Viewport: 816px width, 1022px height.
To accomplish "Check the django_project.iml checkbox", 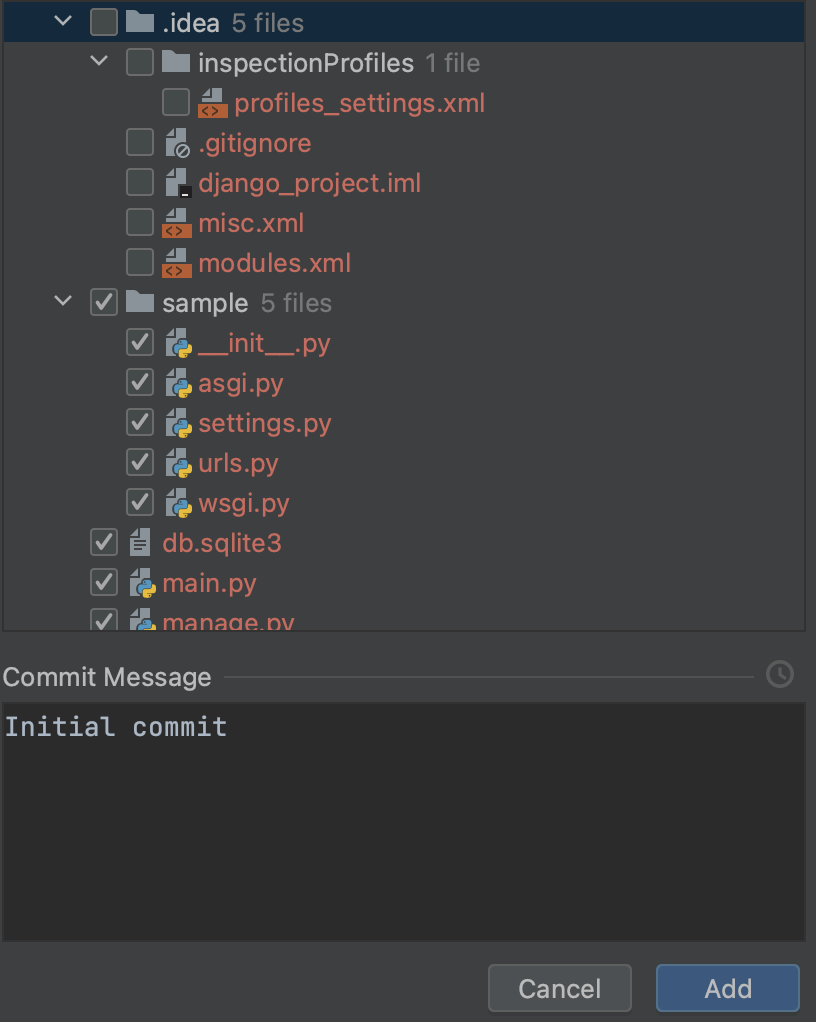I will tap(139, 182).
